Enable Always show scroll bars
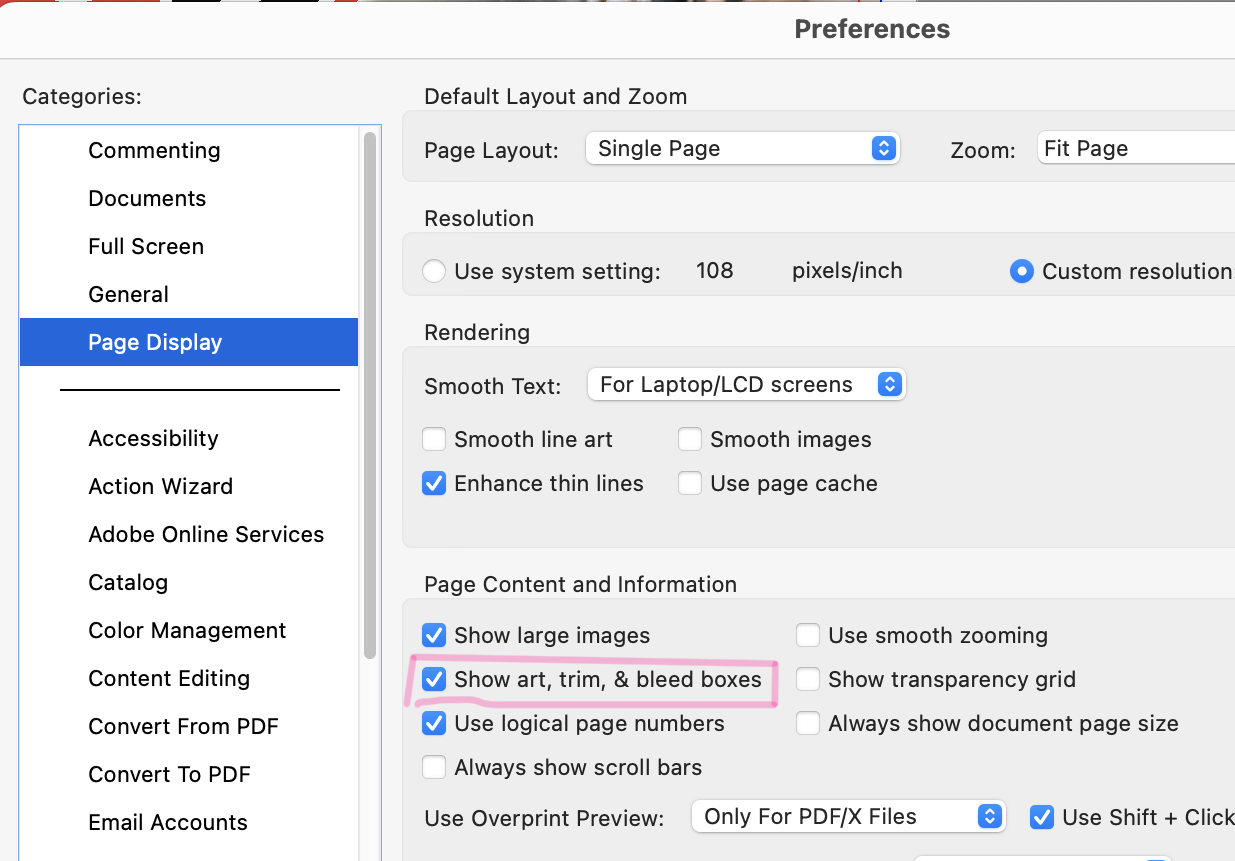1235x861 pixels. click(434, 767)
